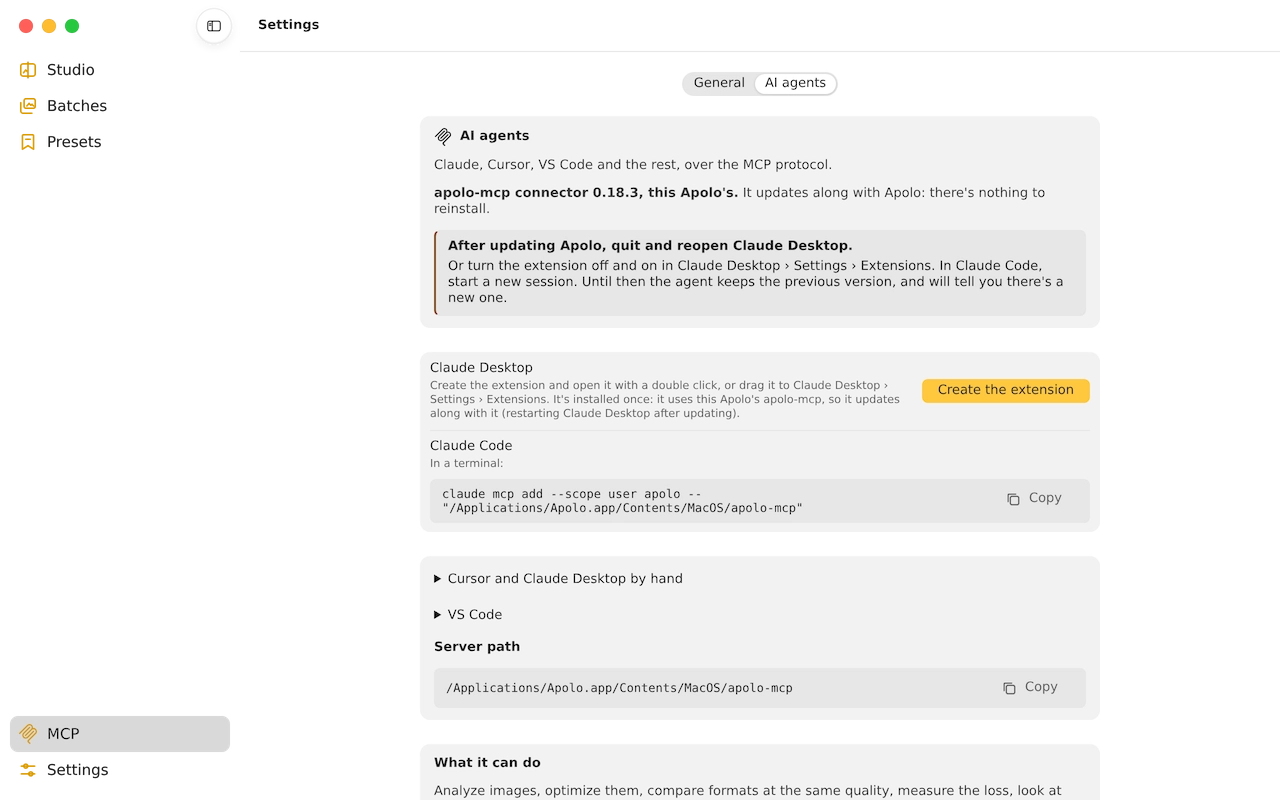Switch to the General tab
1280x800 pixels.
coord(719,83)
